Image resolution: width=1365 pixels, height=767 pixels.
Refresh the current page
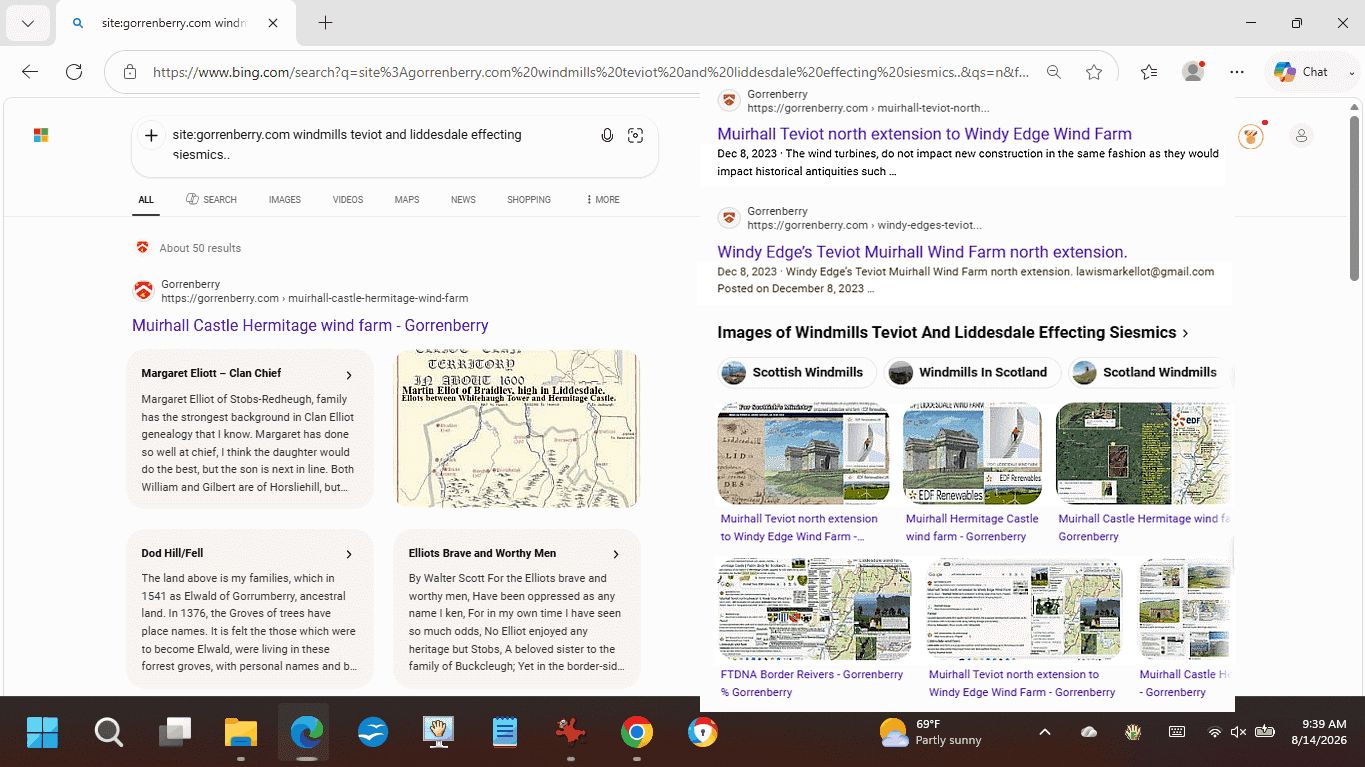(74, 72)
